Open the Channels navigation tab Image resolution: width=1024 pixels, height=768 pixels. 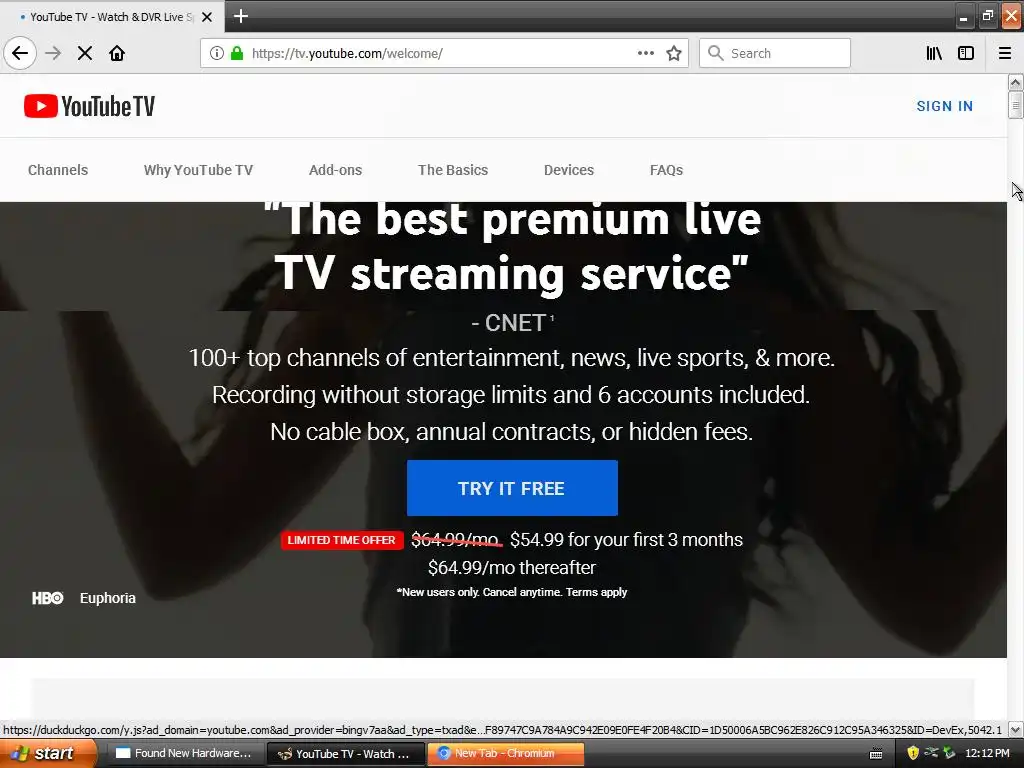57,170
